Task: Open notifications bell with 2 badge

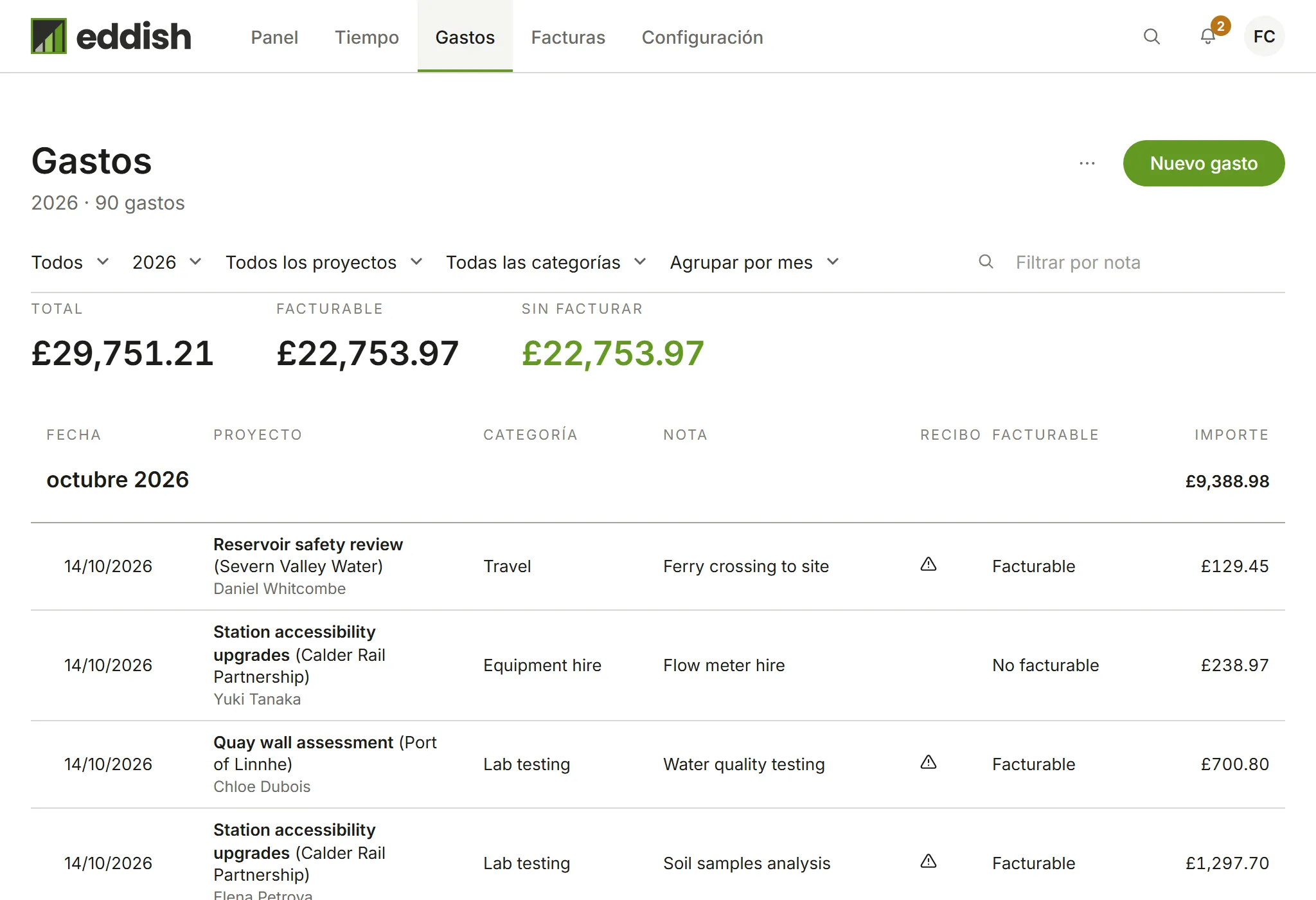Action: tap(1208, 37)
